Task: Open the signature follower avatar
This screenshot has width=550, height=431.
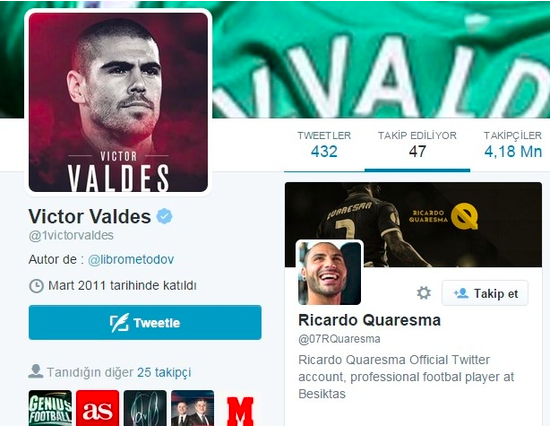Action: click(145, 408)
